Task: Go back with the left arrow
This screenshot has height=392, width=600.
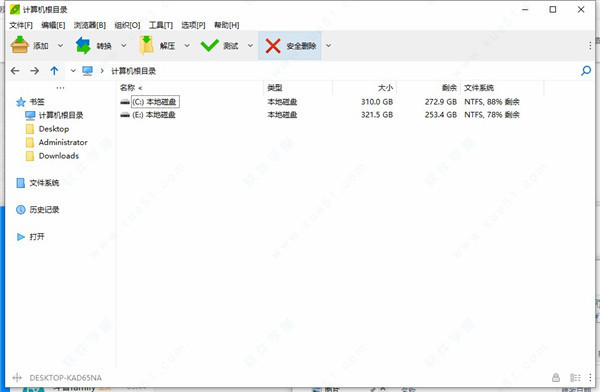Action: click(15, 71)
